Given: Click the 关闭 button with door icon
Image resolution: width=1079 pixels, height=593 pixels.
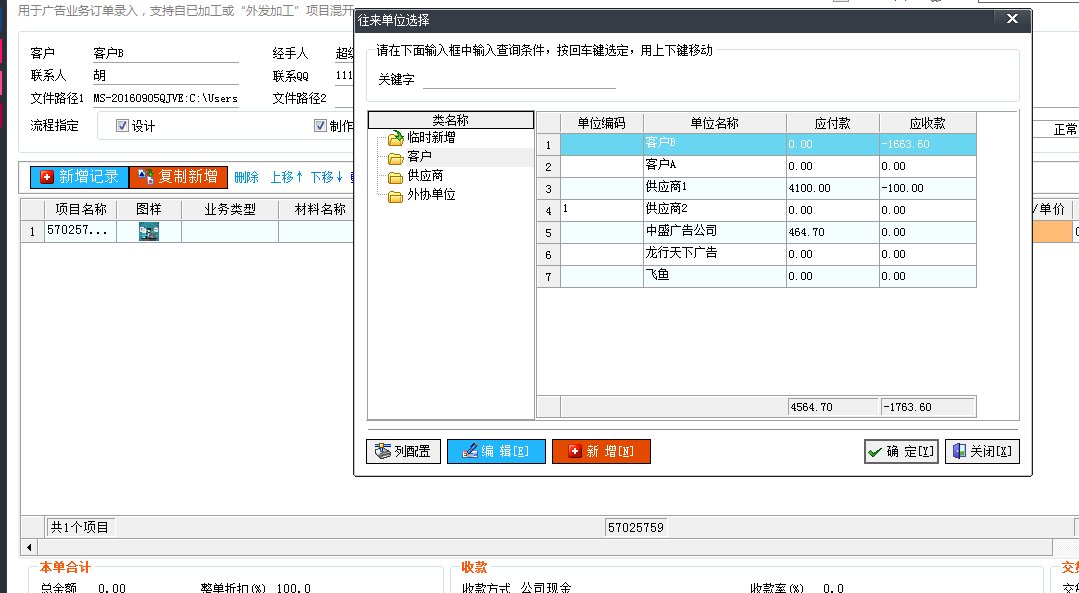Looking at the screenshot, I should coord(982,452).
